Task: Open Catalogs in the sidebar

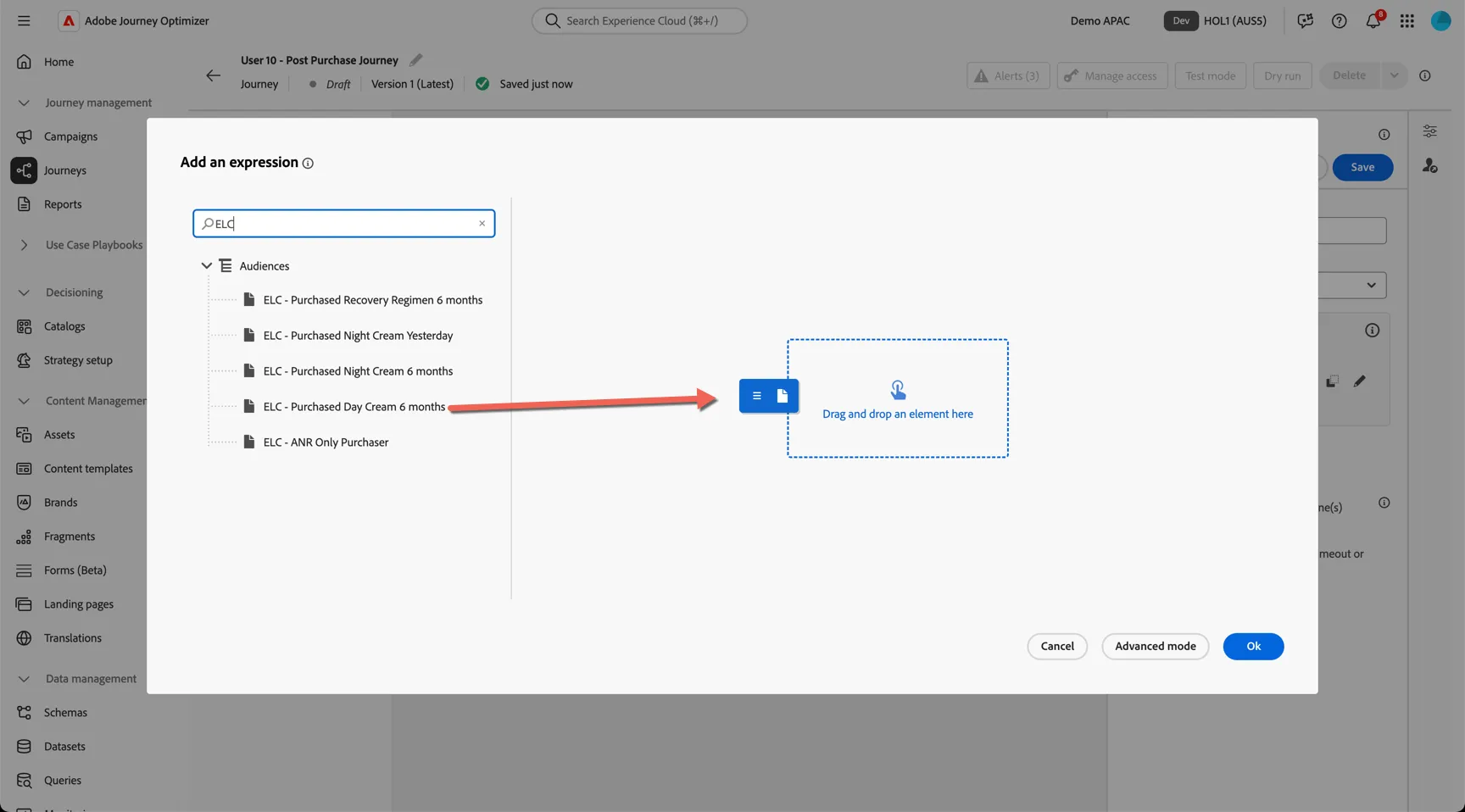Action: (64, 326)
